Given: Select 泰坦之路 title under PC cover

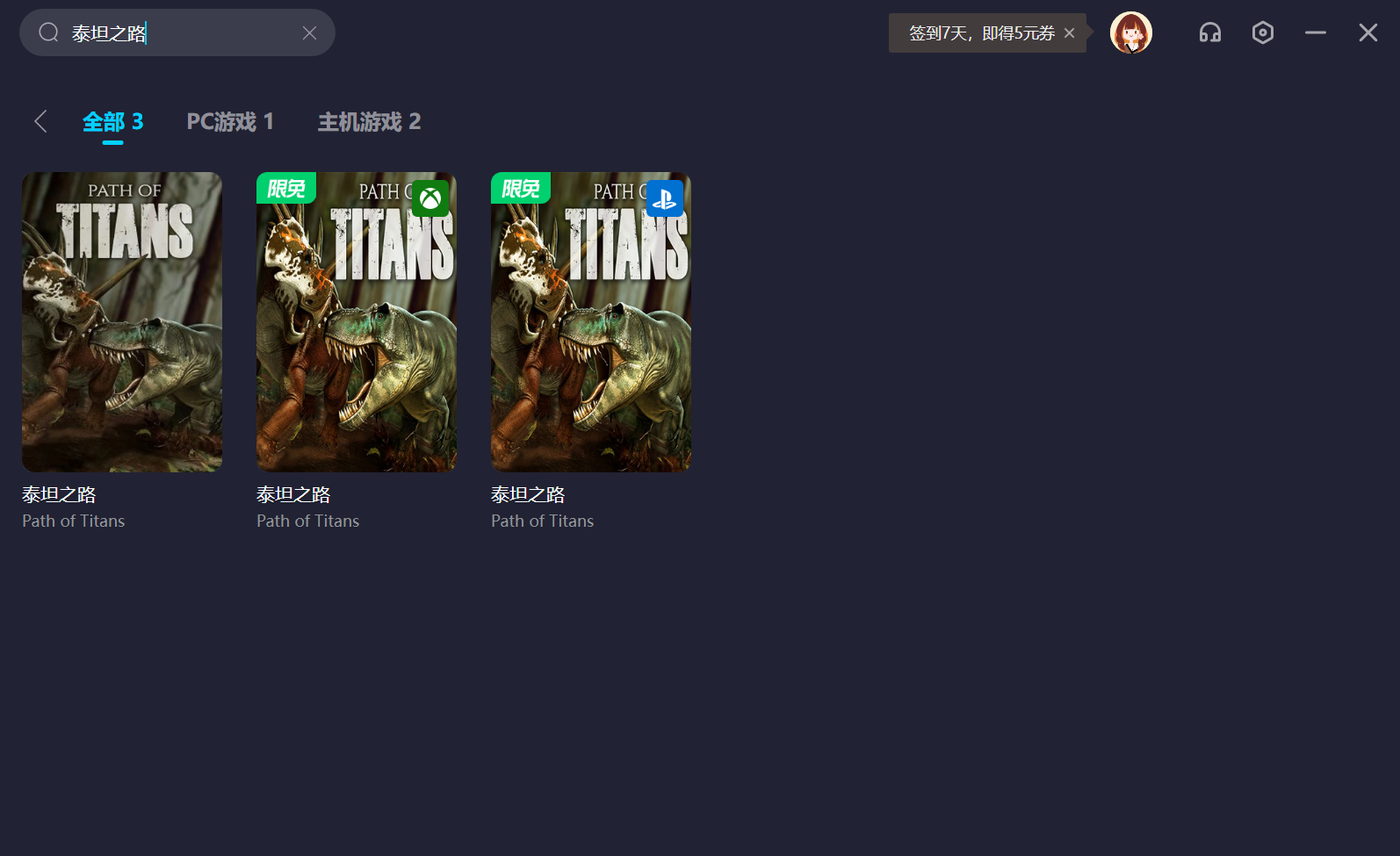Looking at the screenshot, I should point(59,494).
